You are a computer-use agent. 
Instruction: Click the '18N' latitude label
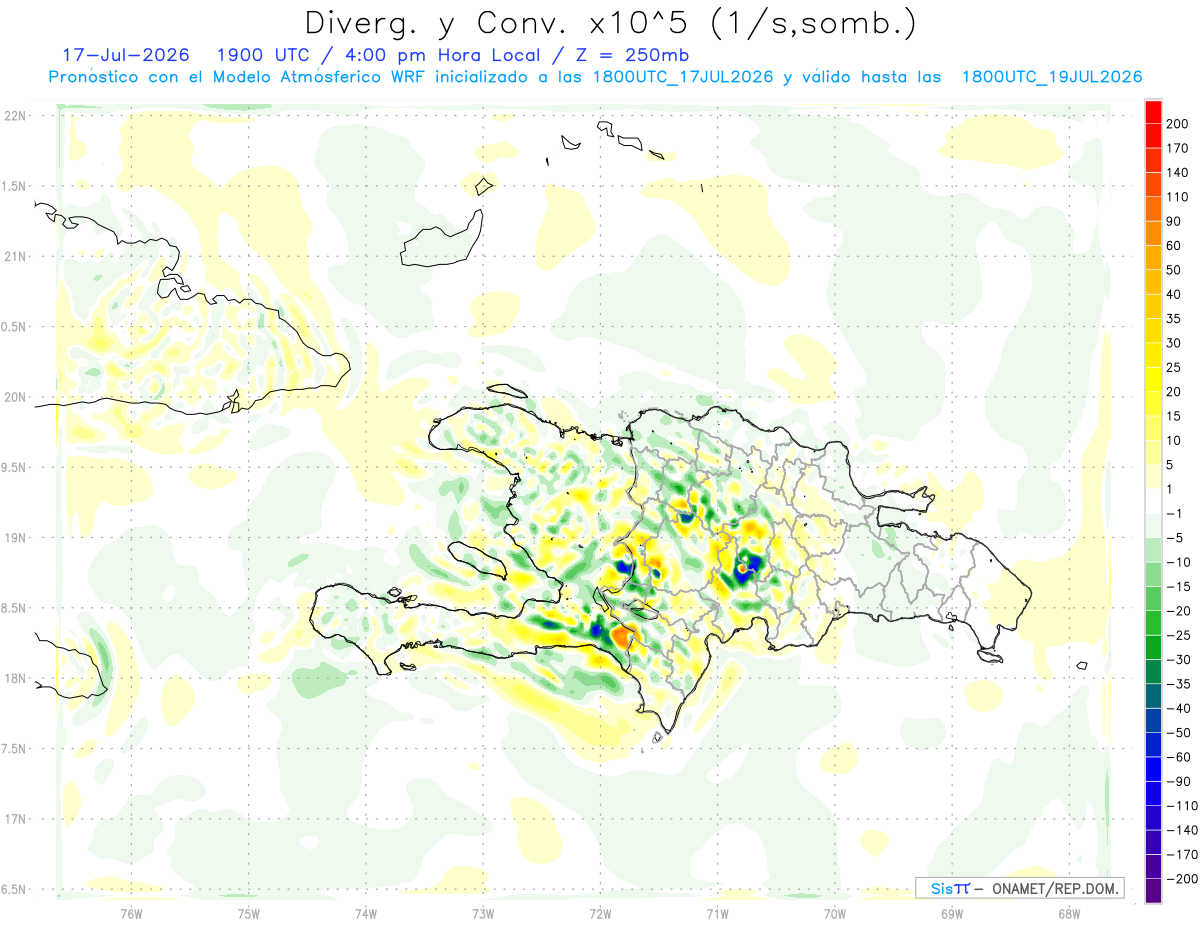pos(15,679)
